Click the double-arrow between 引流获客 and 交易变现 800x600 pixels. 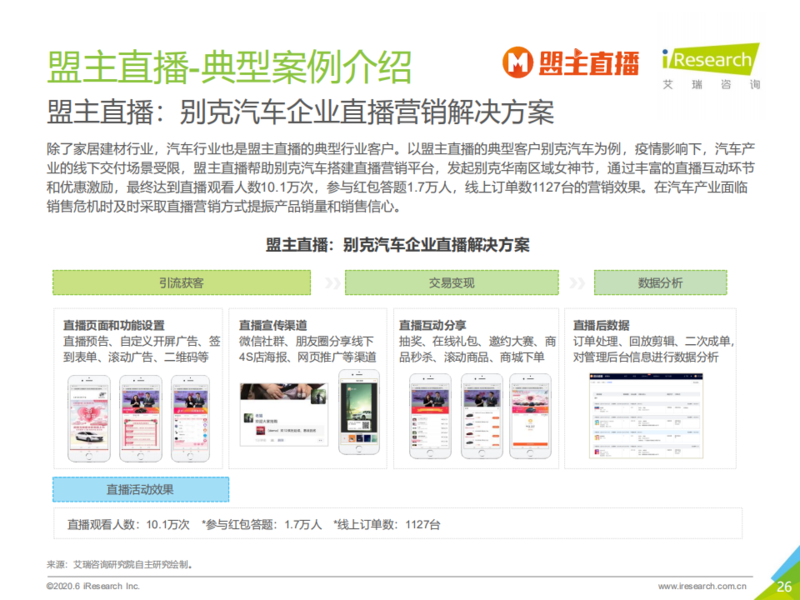[x=333, y=283]
